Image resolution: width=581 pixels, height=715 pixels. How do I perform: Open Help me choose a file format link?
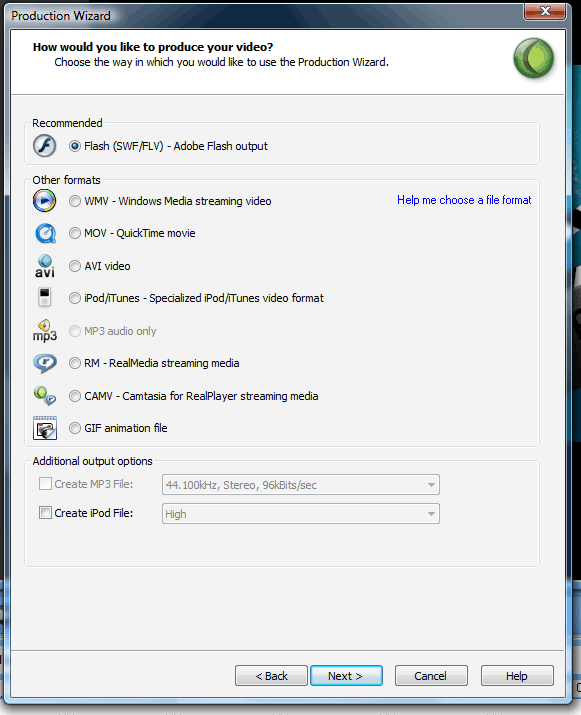click(464, 200)
